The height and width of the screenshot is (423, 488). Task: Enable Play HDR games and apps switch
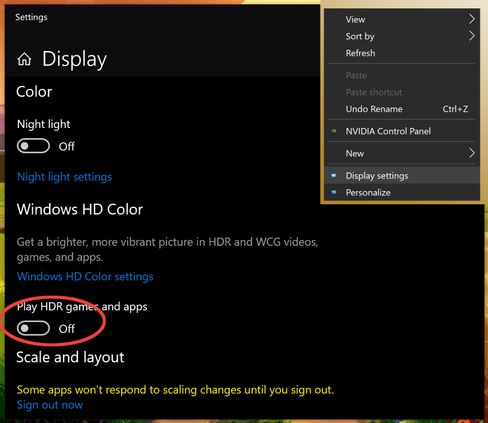(x=33, y=328)
